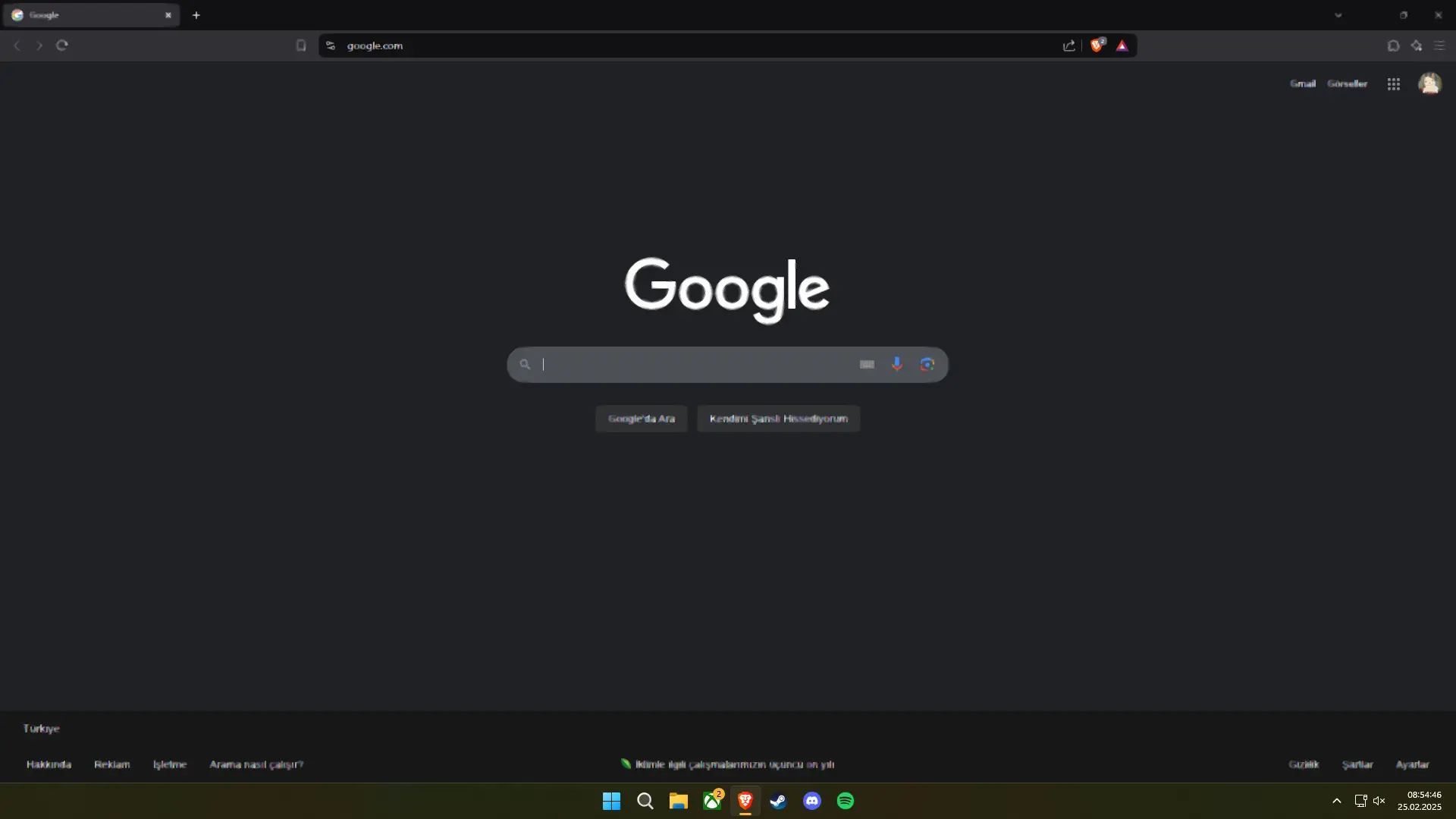Open the Gizlilik footer link
The height and width of the screenshot is (819, 1456).
coord(1304,764)
